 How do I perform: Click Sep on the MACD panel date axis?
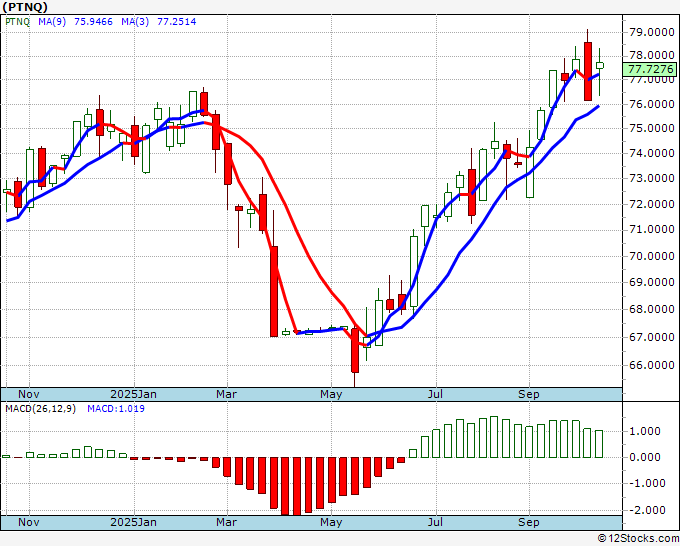(x=529, y=522)
